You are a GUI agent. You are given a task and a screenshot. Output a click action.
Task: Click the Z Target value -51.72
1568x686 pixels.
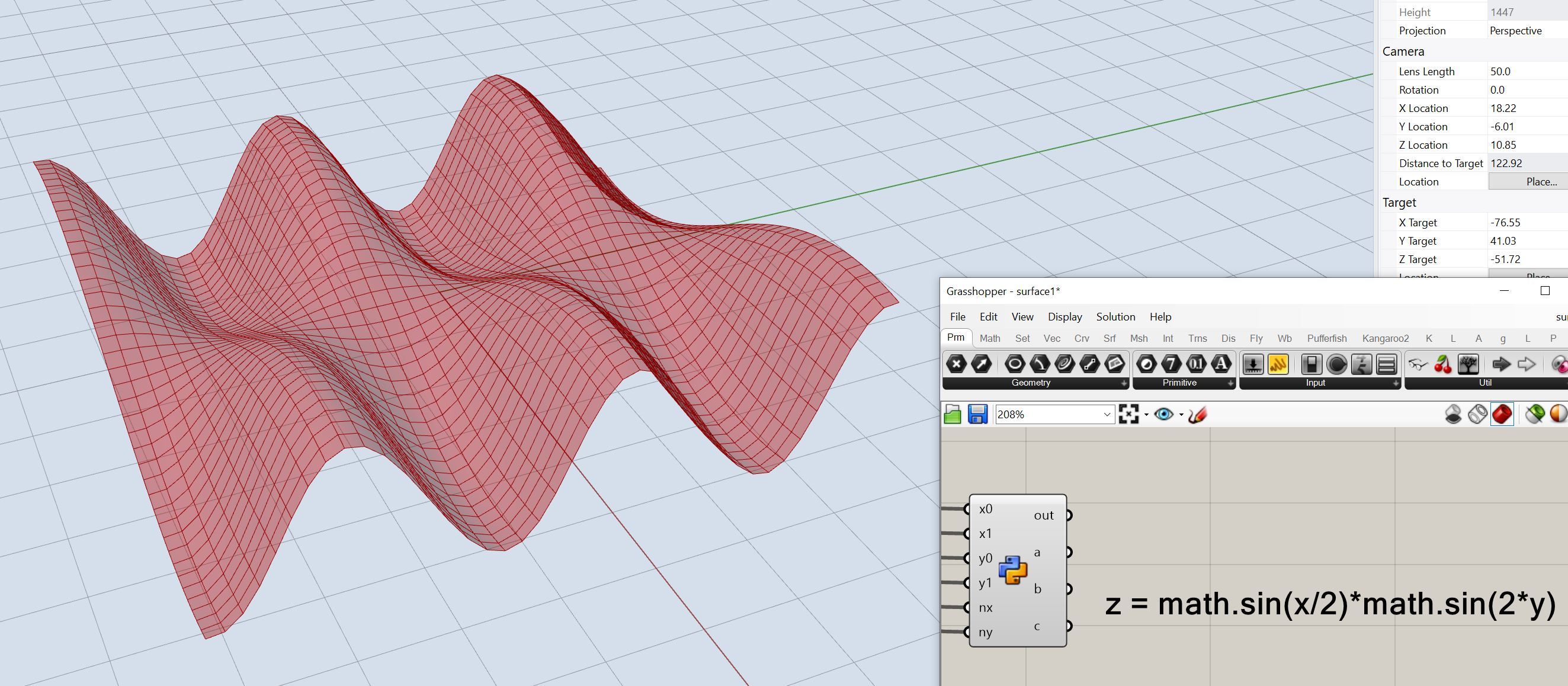[1528, 259]
